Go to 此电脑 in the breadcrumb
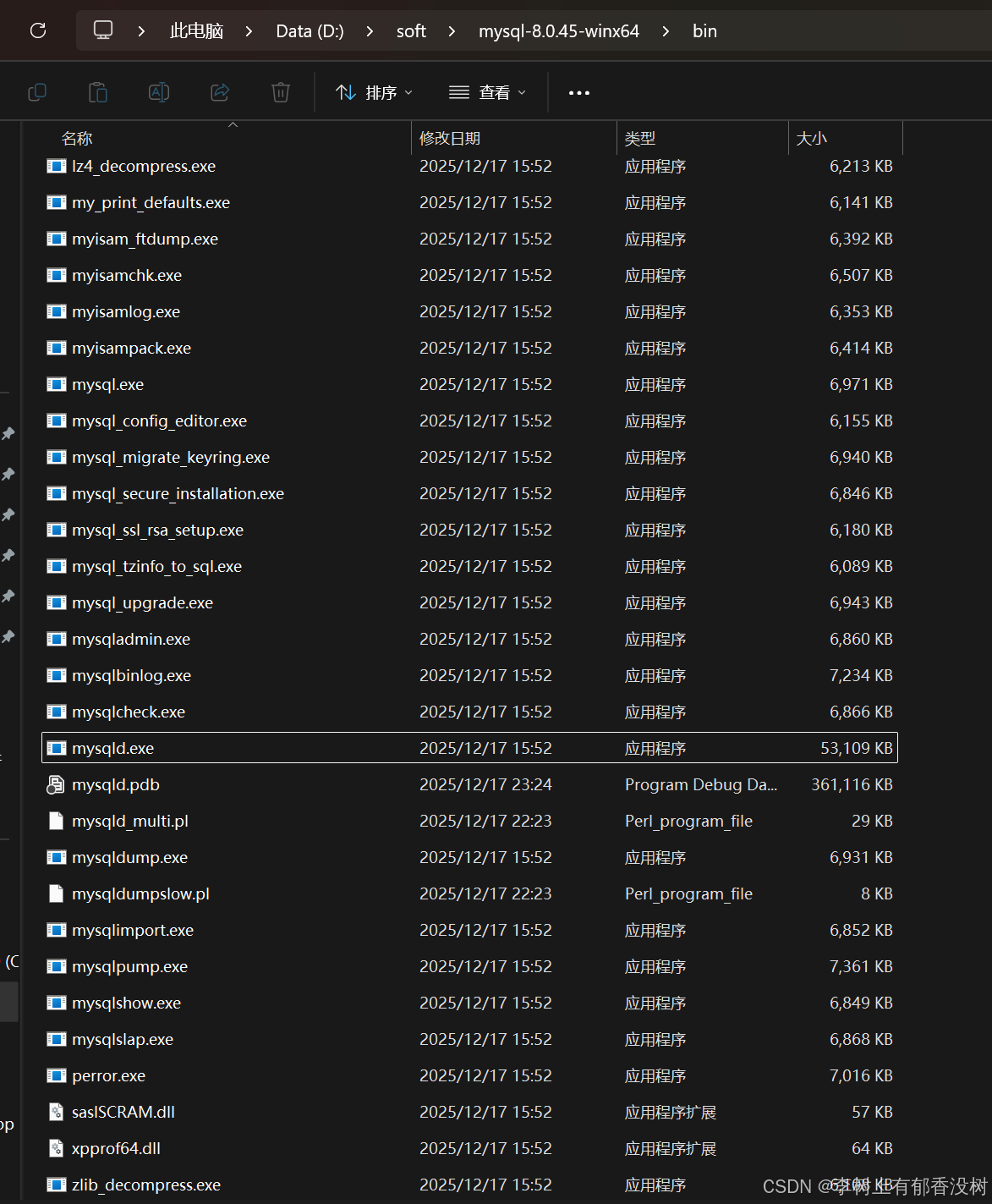992x1204 pixels. (196, 31)
